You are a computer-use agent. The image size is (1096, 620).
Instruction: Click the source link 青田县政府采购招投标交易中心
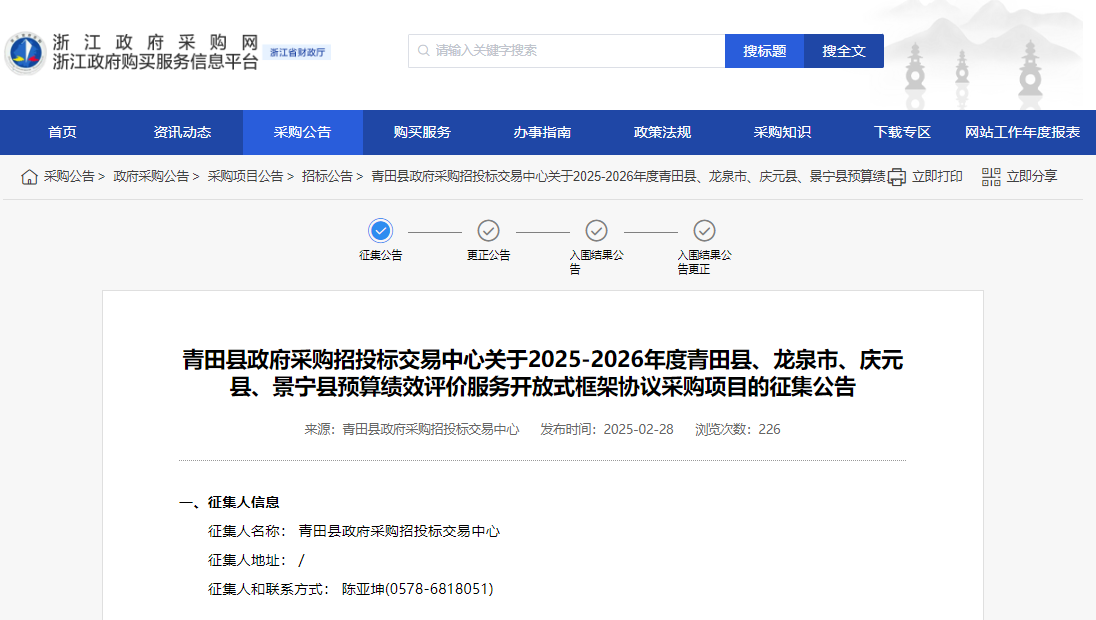[x=434, y=428]
